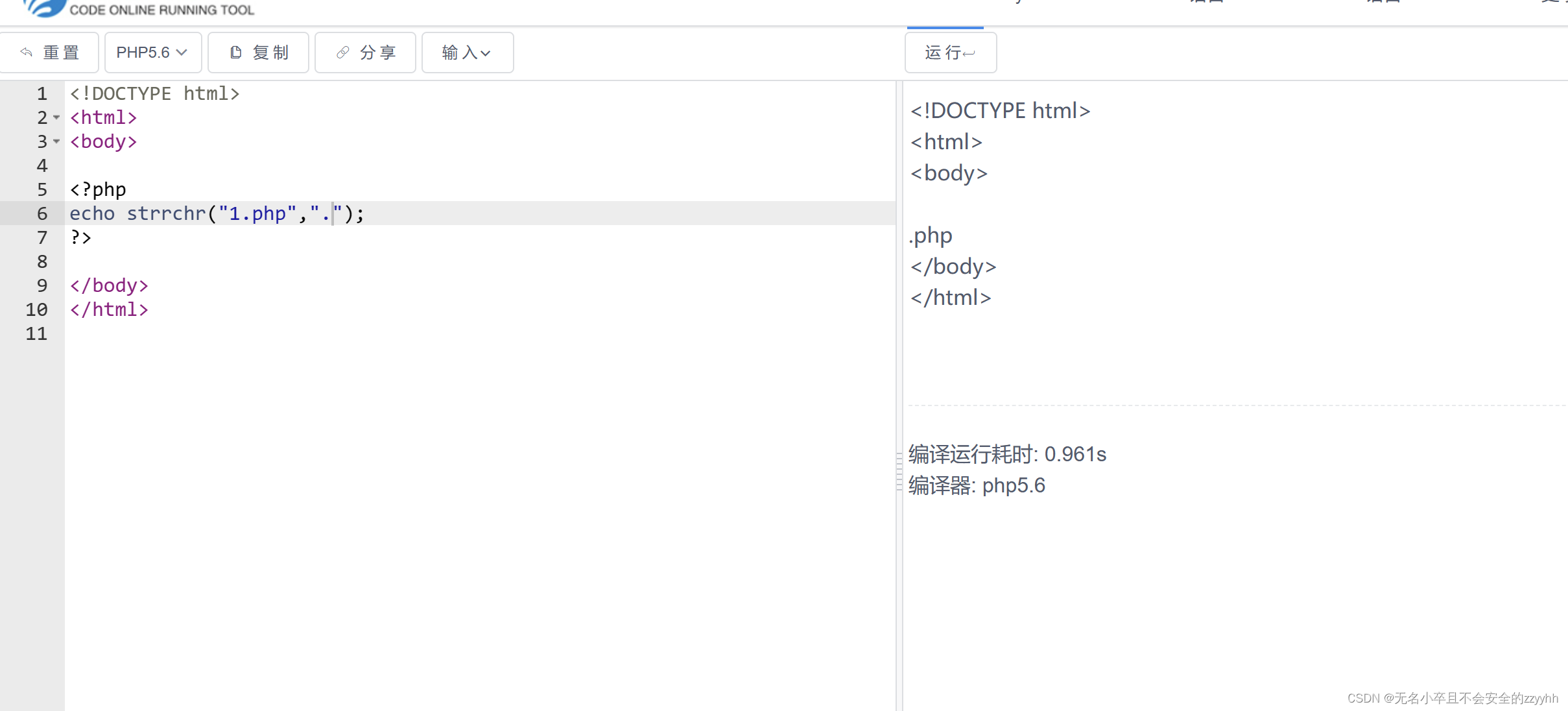Click the share link icon

(x=343, y=52)
